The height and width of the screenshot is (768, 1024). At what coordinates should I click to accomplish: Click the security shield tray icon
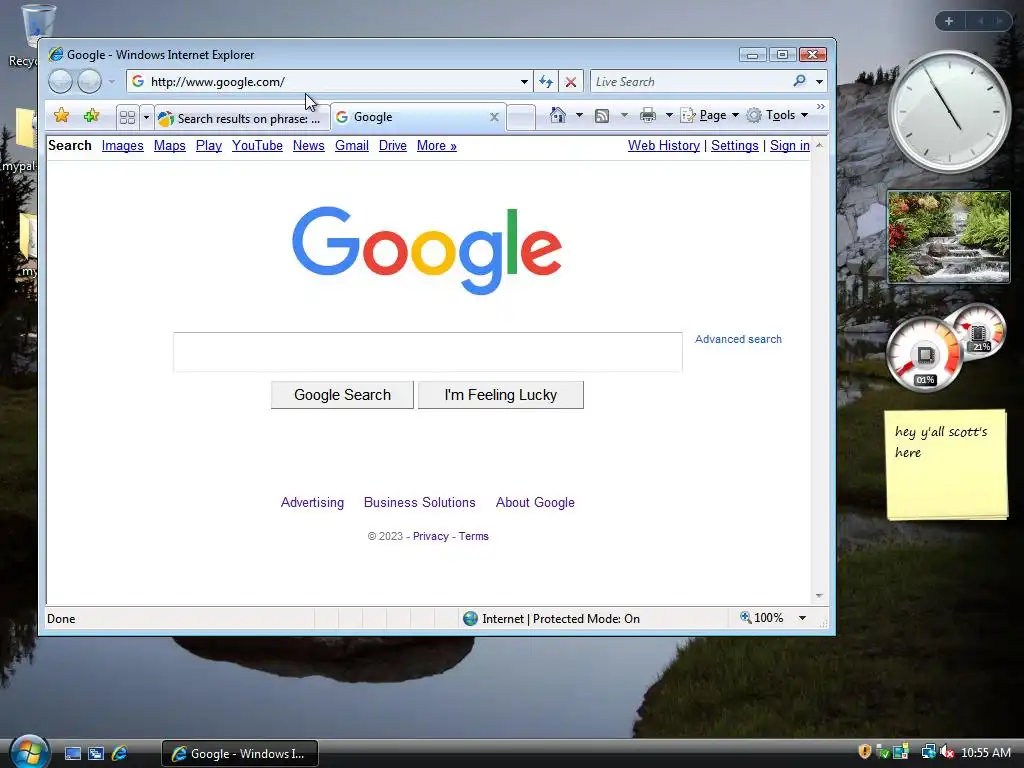point(865,752)
